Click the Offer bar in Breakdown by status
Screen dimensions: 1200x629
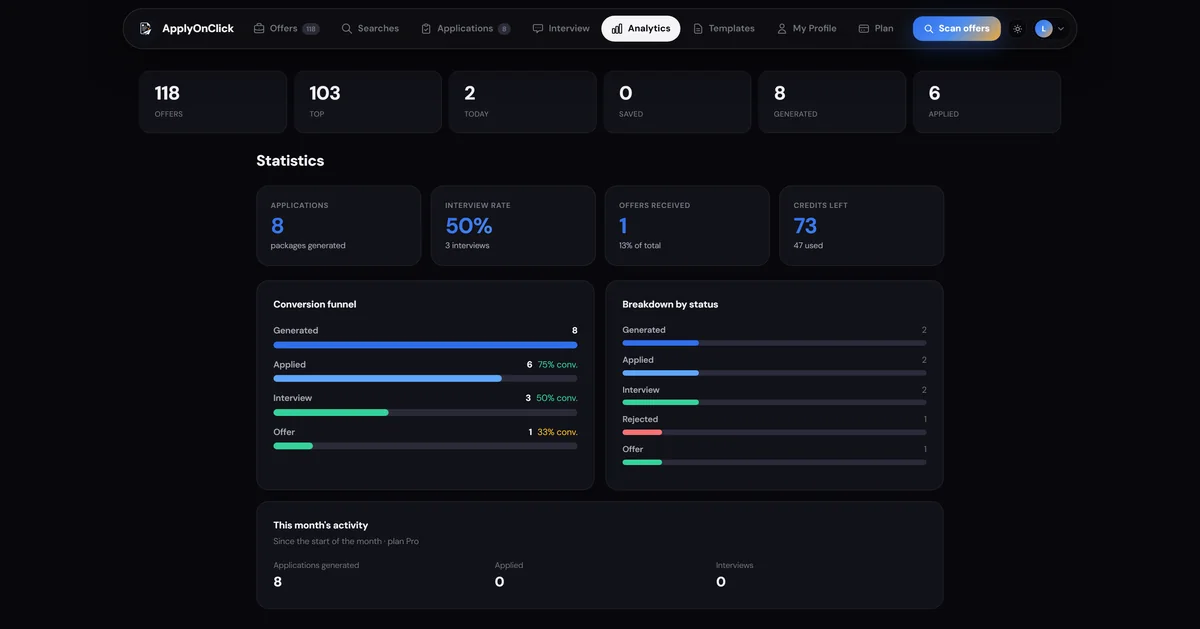[774, 462]
